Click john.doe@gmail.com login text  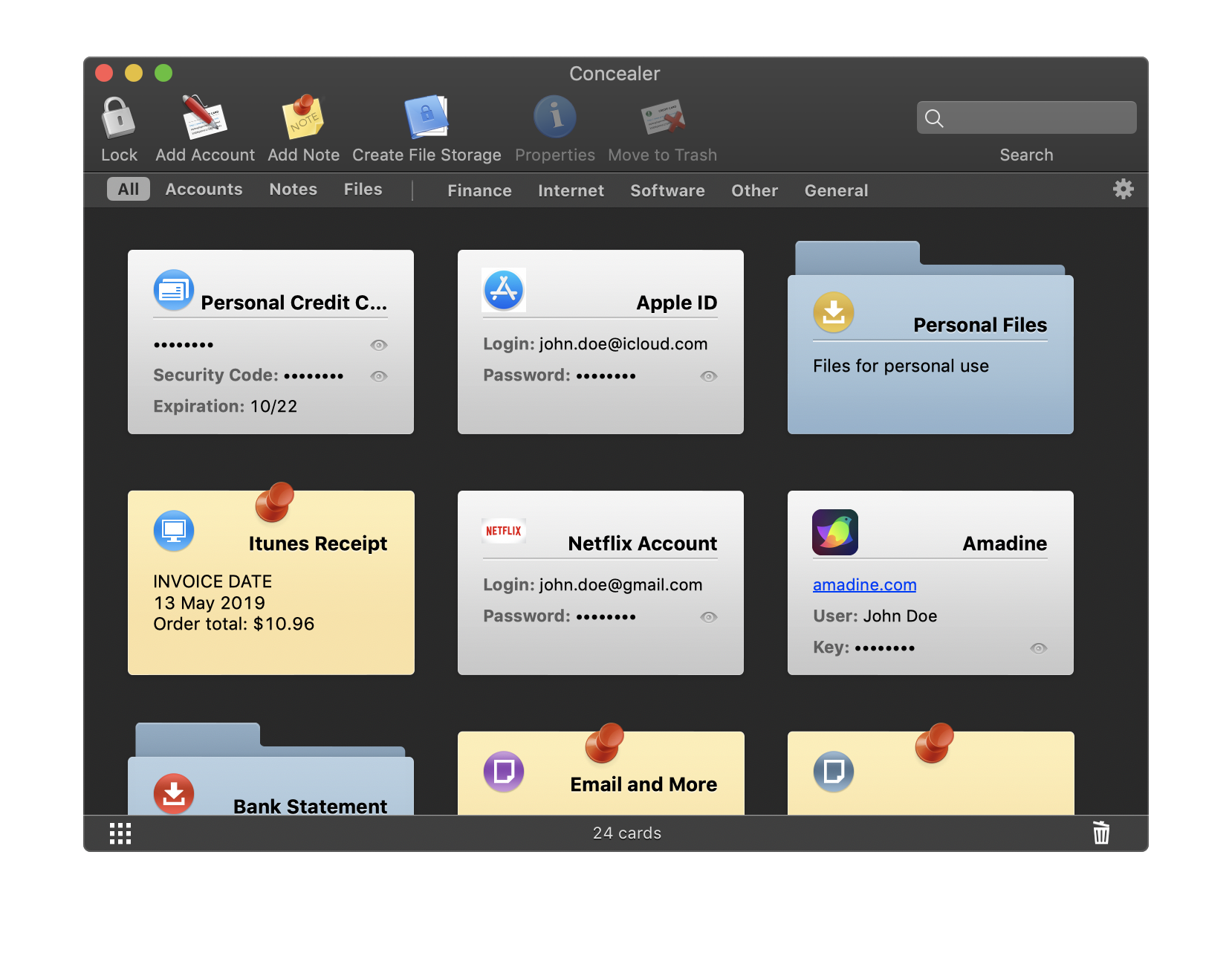click(x=620, y=584)
